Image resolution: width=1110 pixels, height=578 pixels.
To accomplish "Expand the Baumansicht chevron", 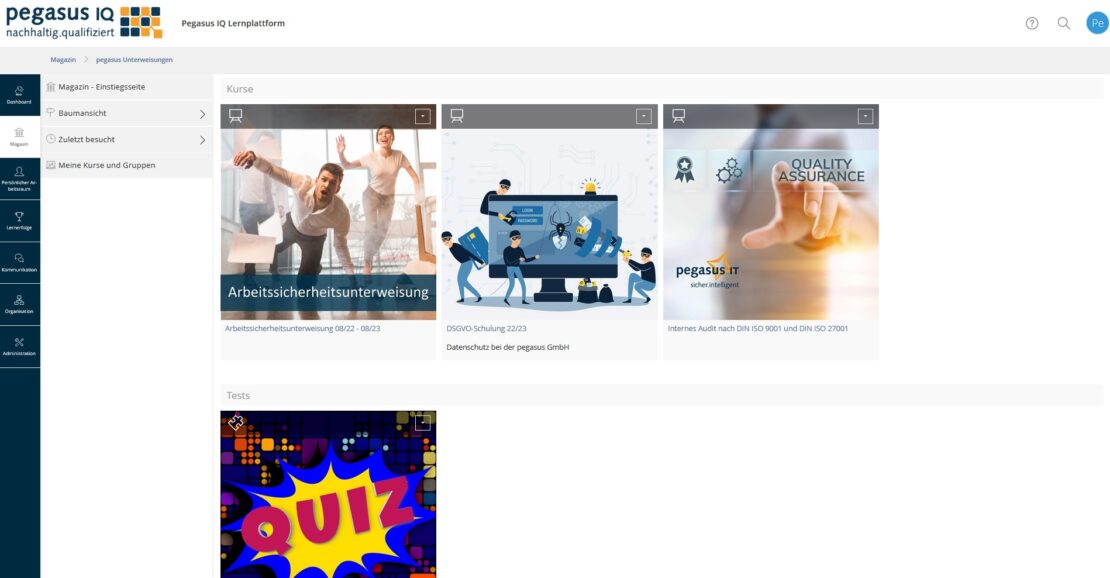I will pyautogui.click(x=202, y=114).
